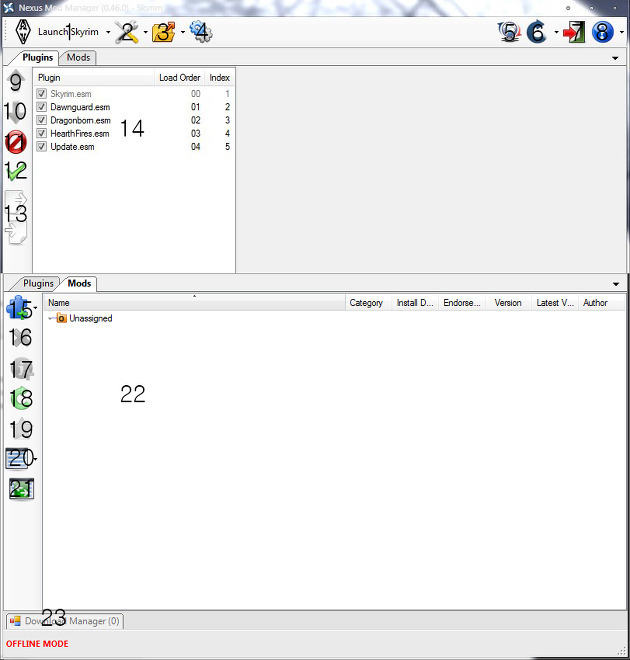Screen dimensions: 630x660
Task: Select the Dragonborn.esm plugin row
Action: point(134,120)
